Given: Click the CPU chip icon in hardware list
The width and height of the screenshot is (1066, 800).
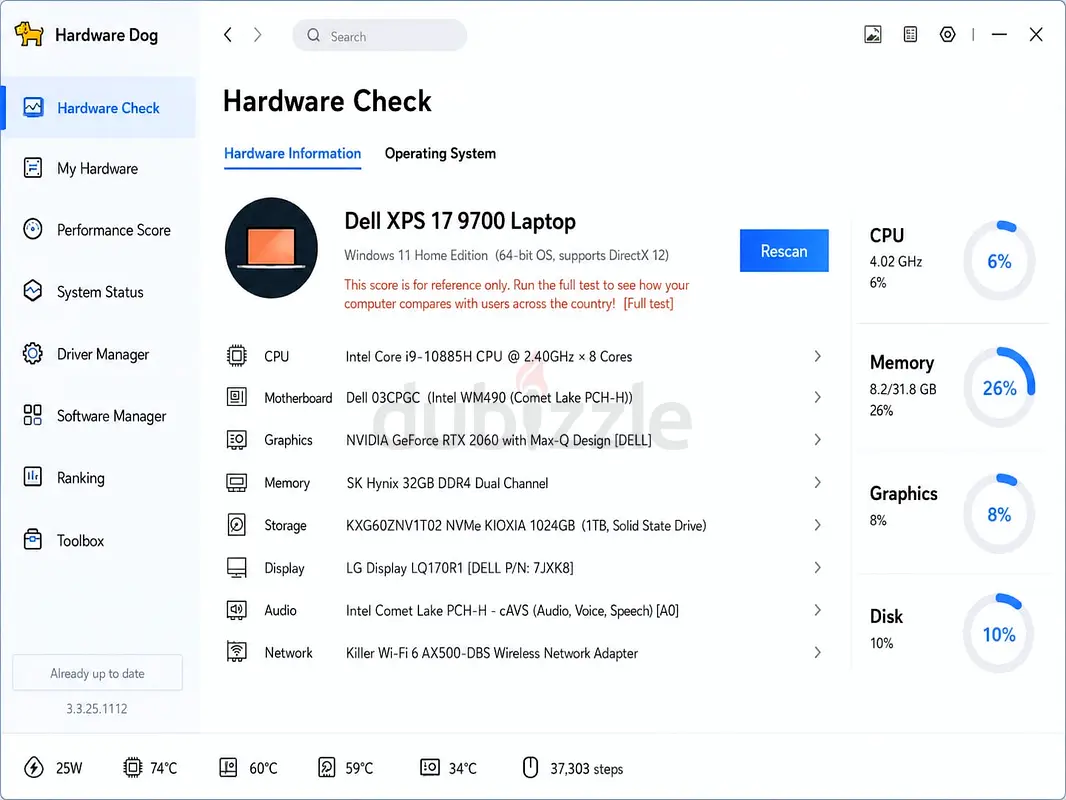Looking at the screenshot, I should (237, 355).
